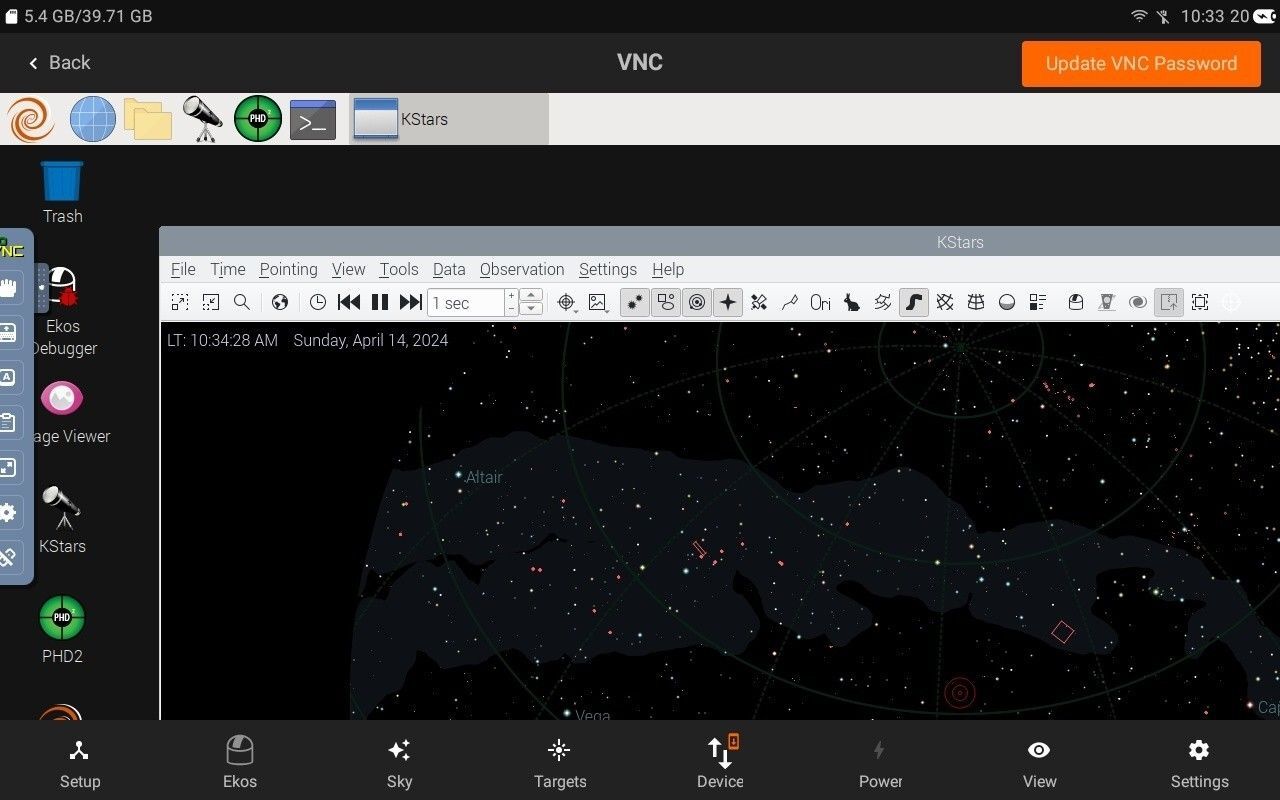
Task: Set time using the clock icon
Action: point(318,302)
